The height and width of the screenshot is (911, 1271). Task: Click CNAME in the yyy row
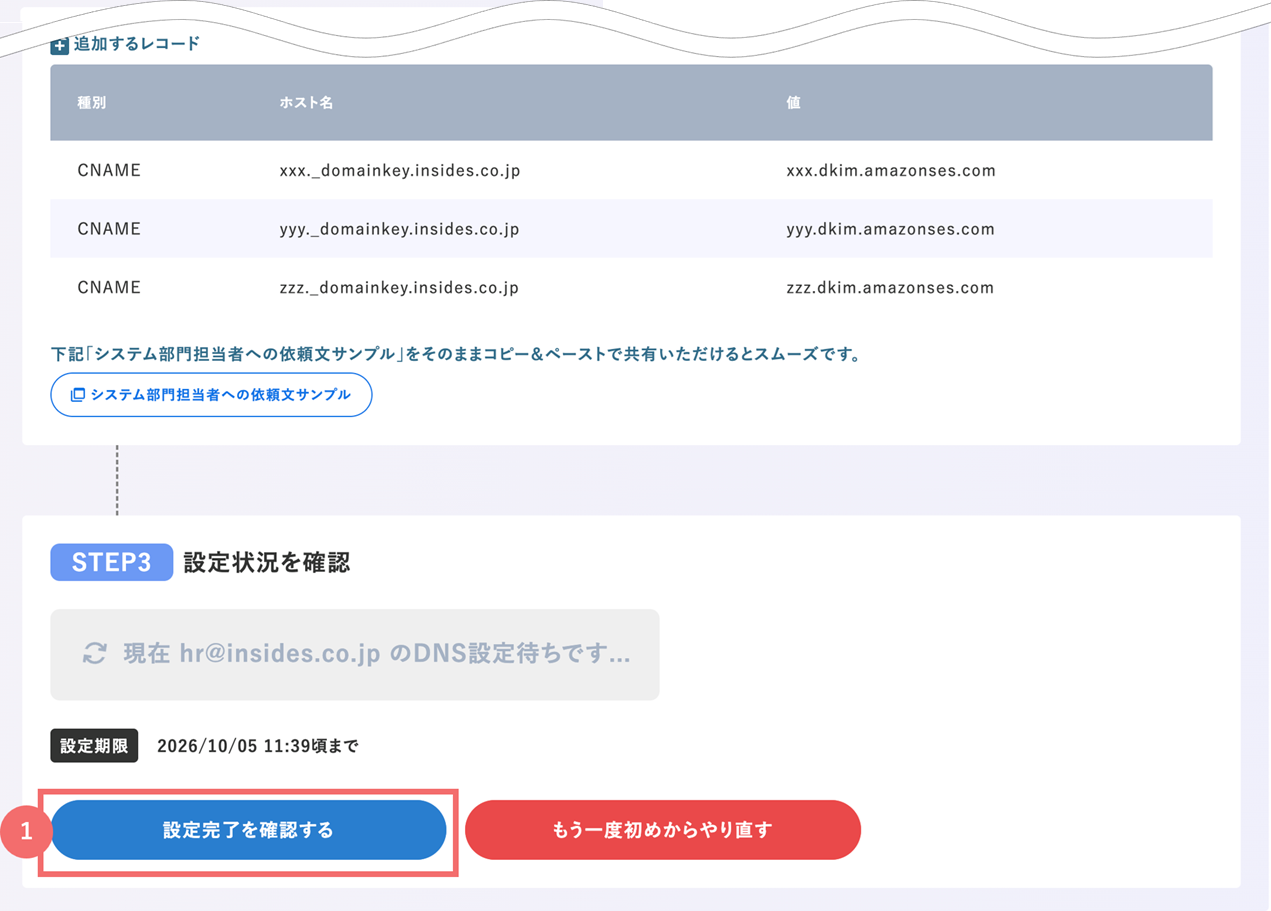tap(109, 229)
